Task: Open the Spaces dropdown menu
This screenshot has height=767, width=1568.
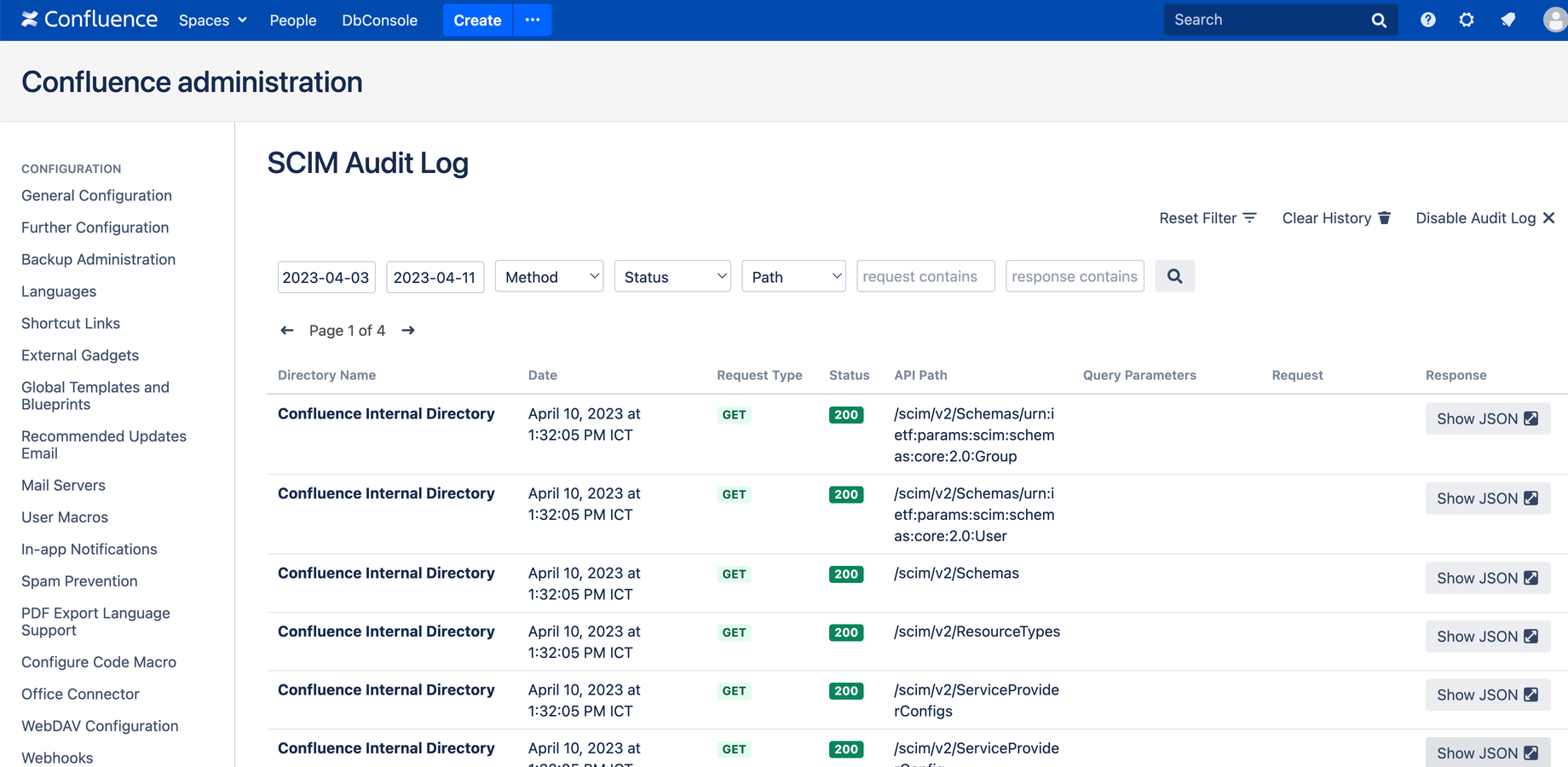Action: [212, 20]
